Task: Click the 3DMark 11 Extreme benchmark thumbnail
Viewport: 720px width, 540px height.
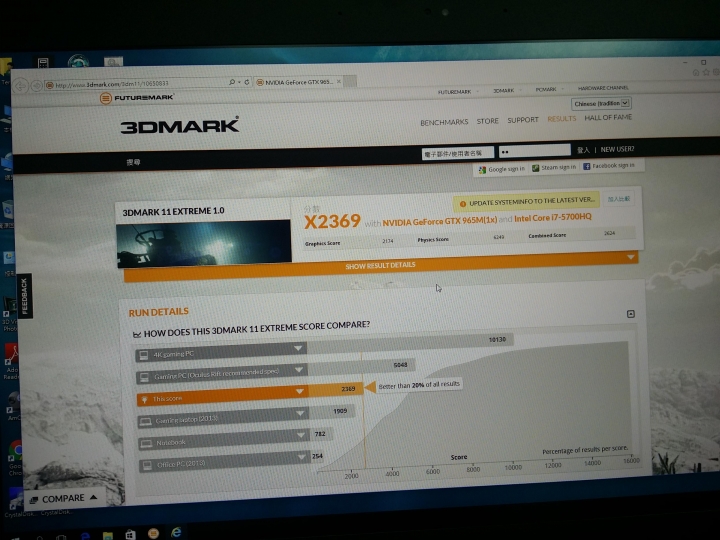Action: pos(203,242)
